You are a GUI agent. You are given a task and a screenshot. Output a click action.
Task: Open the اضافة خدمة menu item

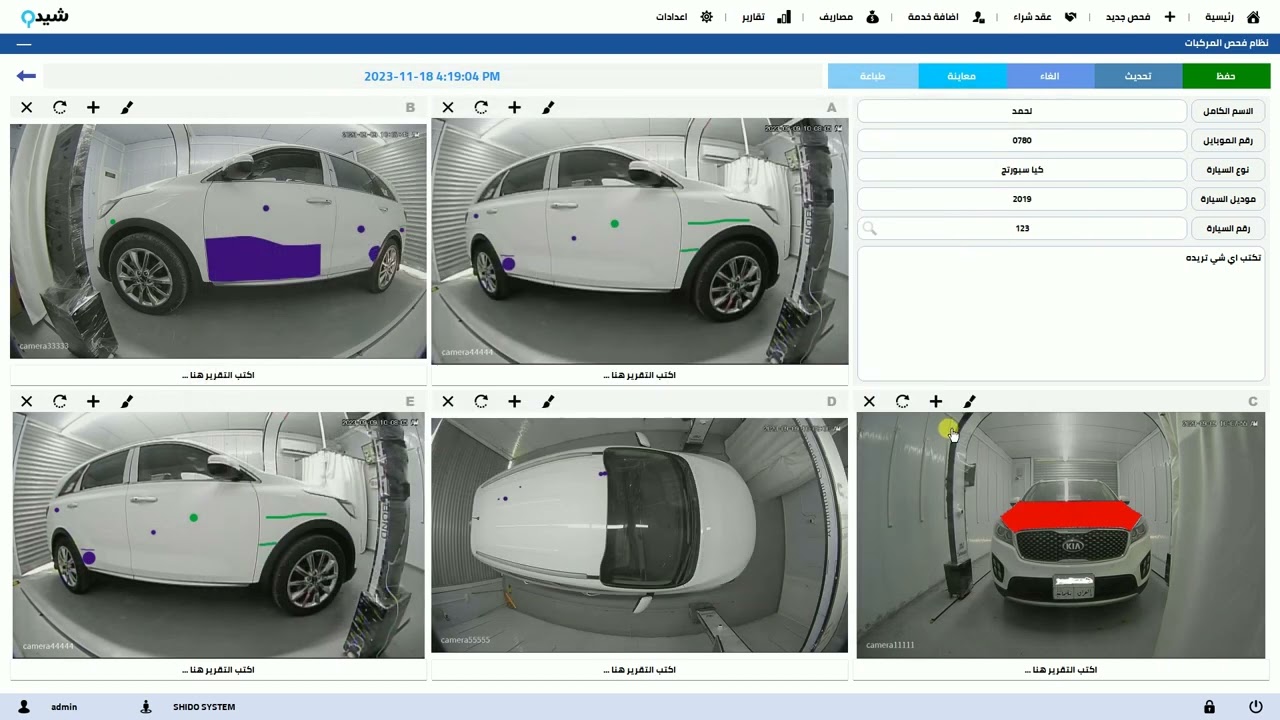coord(933,17)
